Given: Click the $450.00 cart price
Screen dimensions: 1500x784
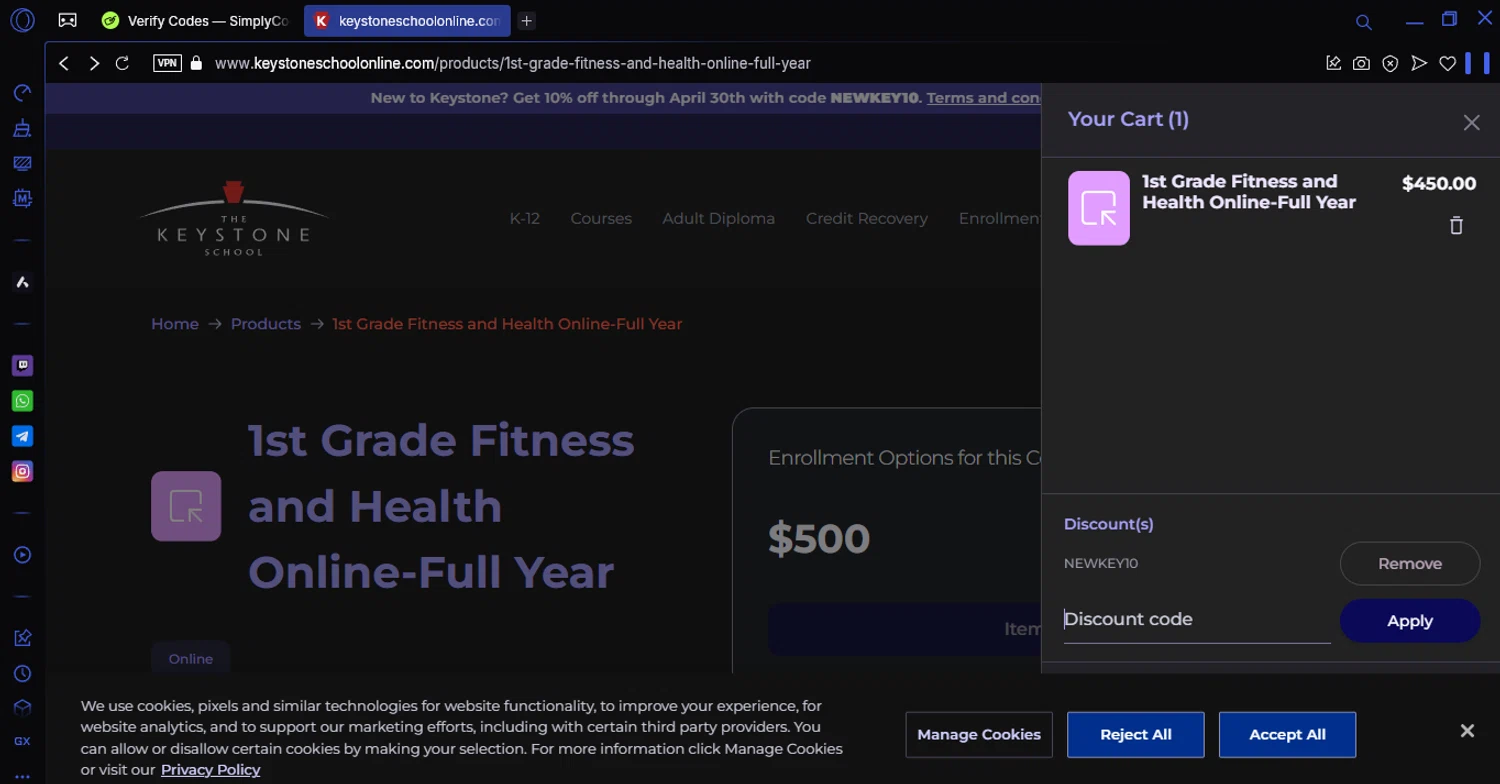Looking at the screenshot, I should tap(1438, 183).
